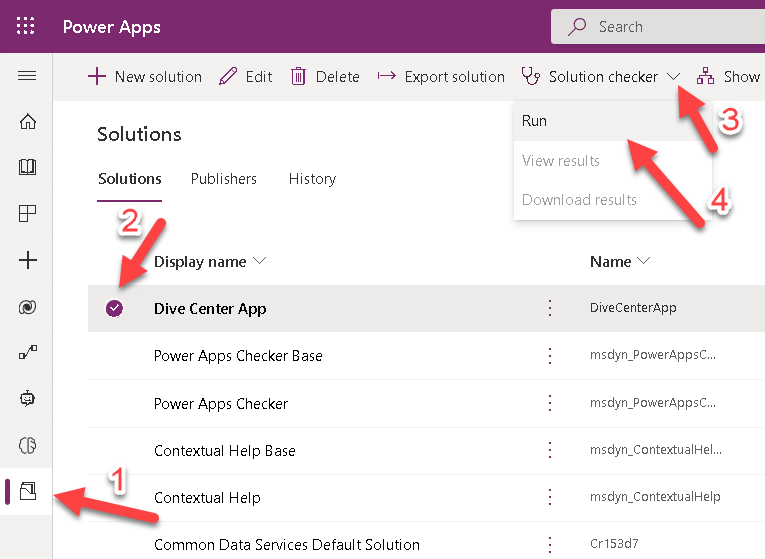This screenshot has width=765, height=559.
Task: Click Export solution in the toolbar
Action: pyautogui.click(x=441, y=77)
